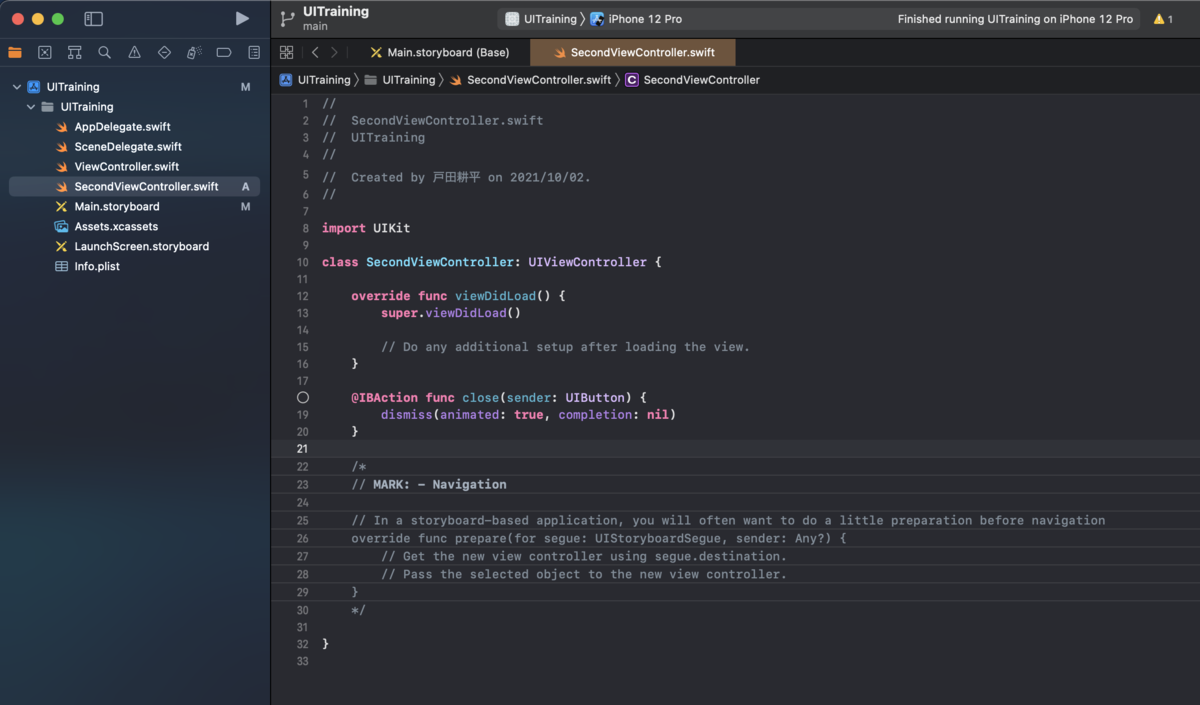The height and width of the screenshot is (705, 1200).
Task: Click the M status badge beside Main.storyboard
Action: [245, 207]
